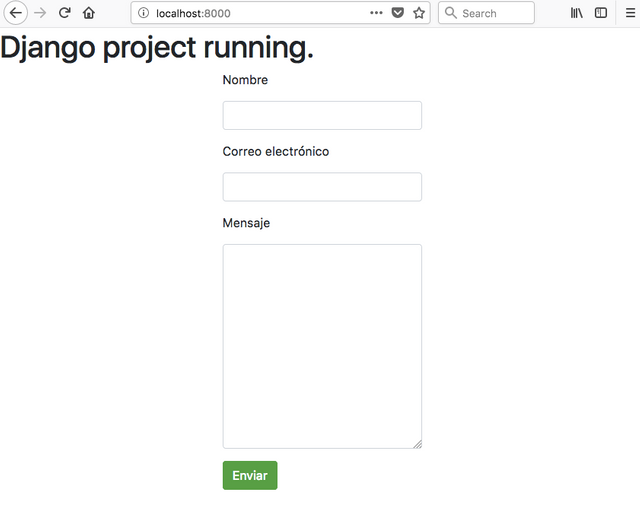Screen dimensions: 640x512
Task: Submit the form with Enviar button
Action: pyautogui.click(x=250, y=475)
